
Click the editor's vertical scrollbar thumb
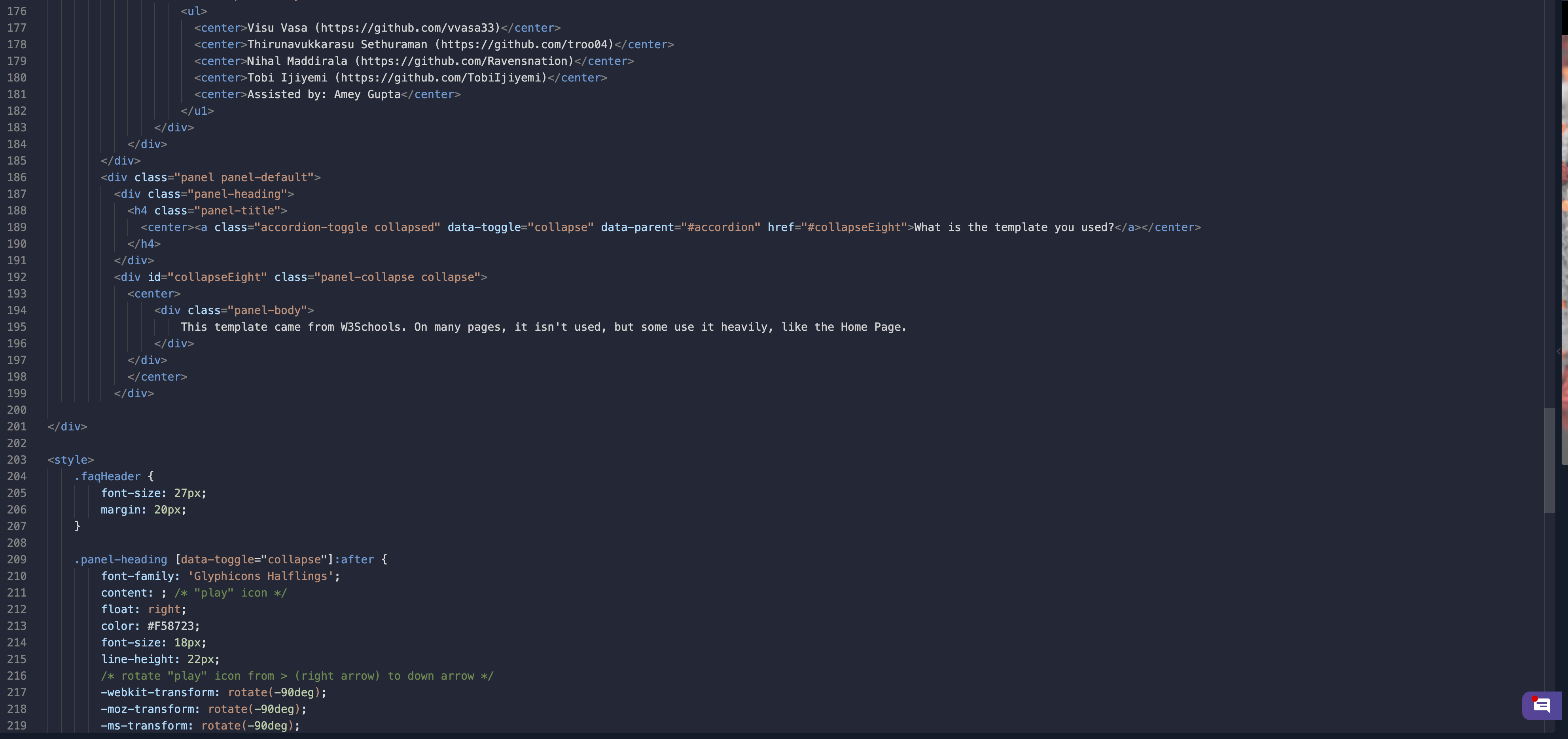1549,460
